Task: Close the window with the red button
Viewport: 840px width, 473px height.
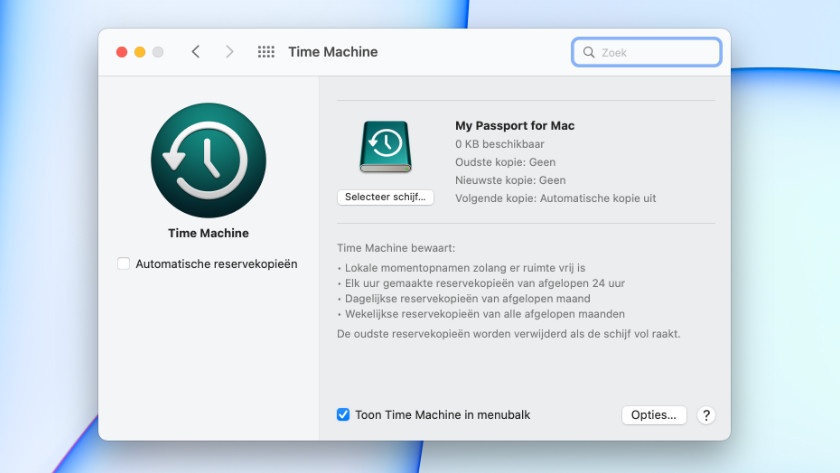Action: 122,52
